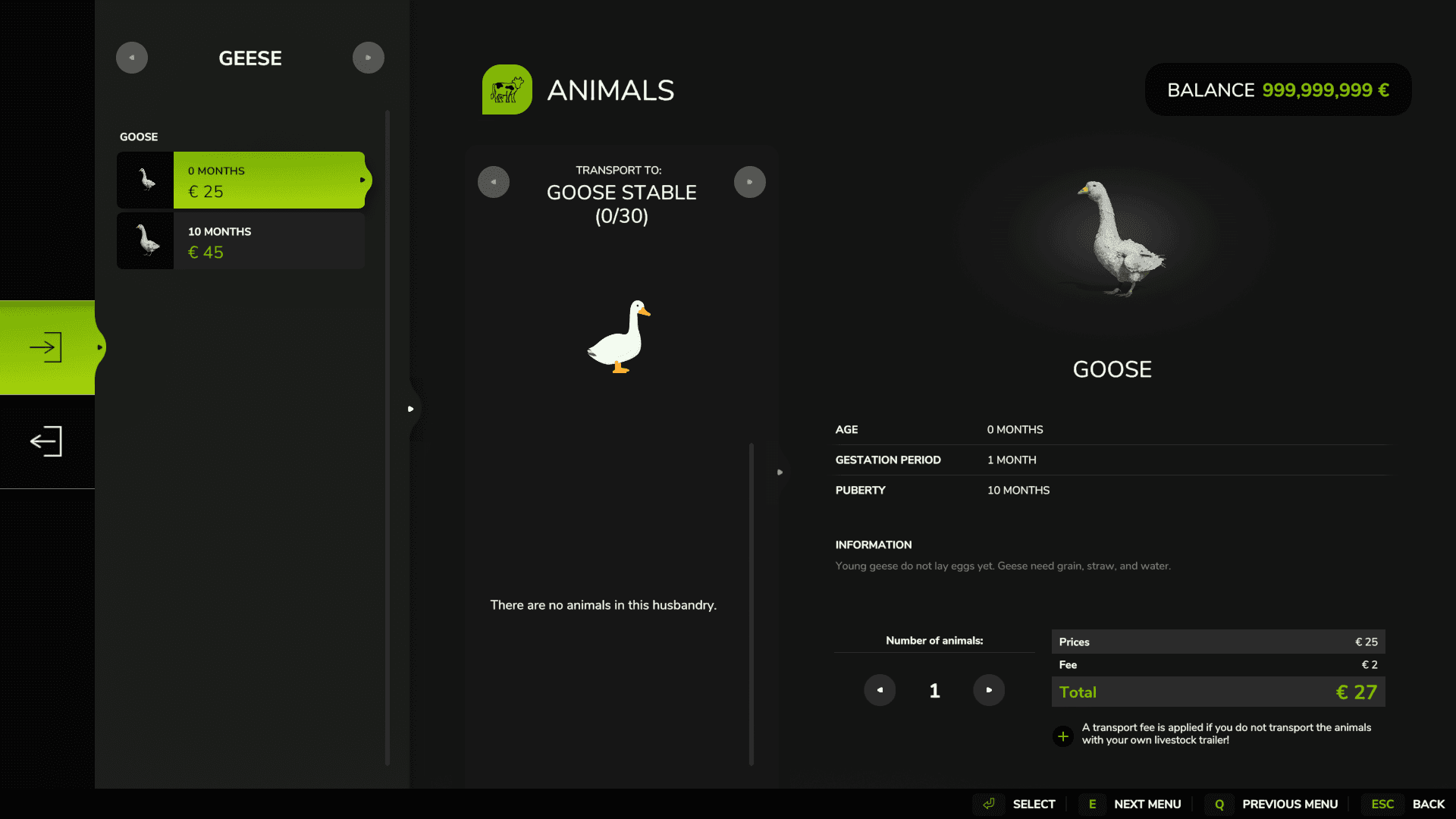
Task: Click the arrow marker right of animal list
Action: (x=411, y=409)
